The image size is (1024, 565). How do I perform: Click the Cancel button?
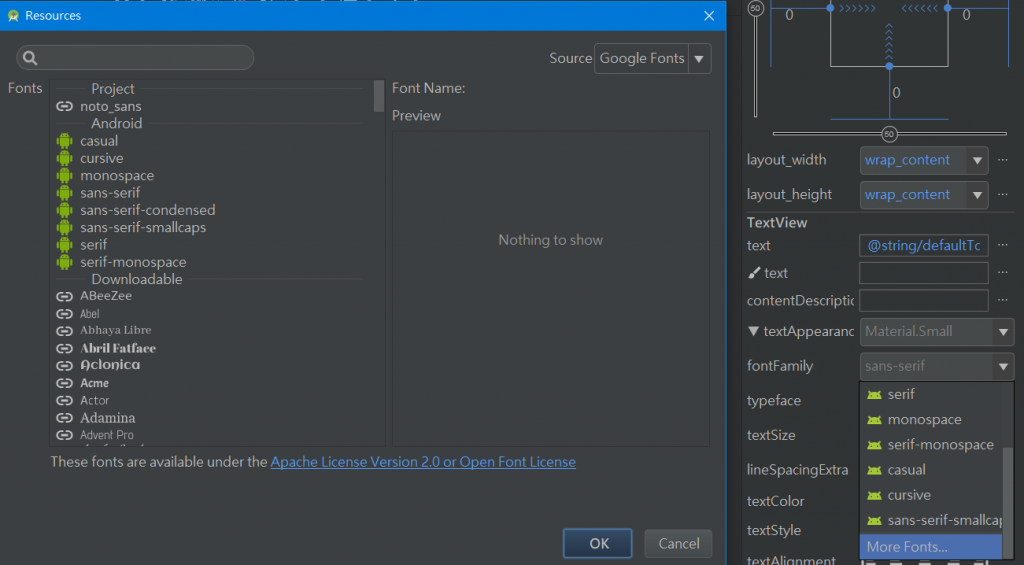(679, 543)
